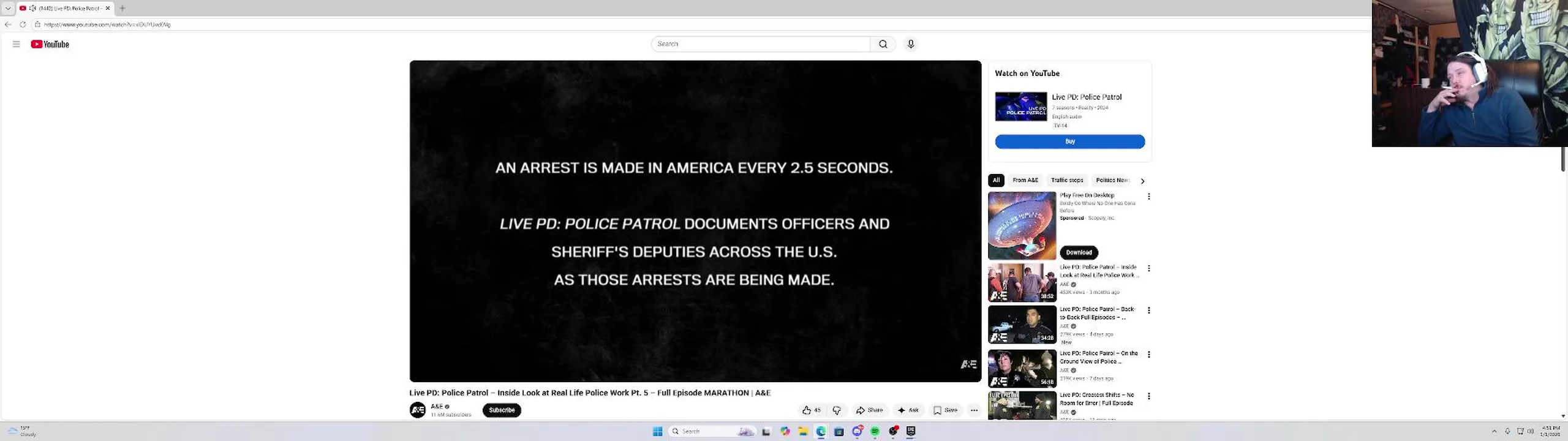This screenshot has width=1568, height=441.
Task: Open Back-to-Back Full Episodes video title
Action: point(1098,314)
